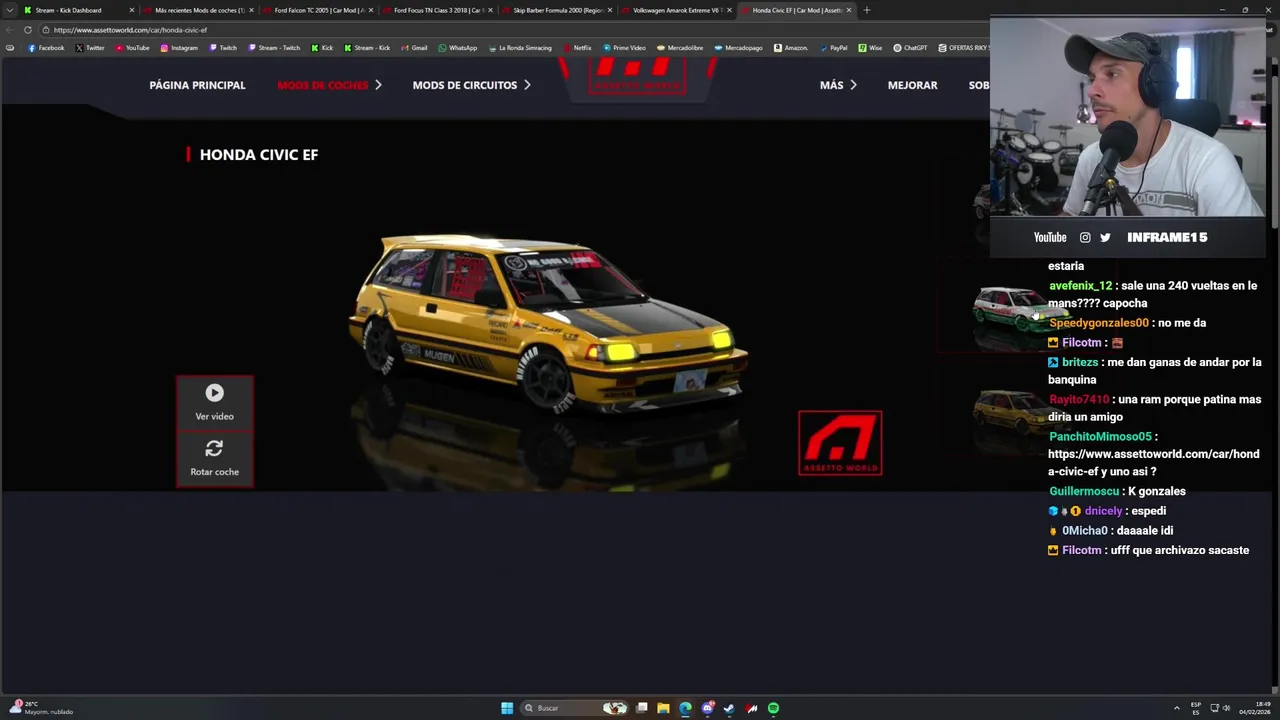Viewport: 1280px width, 720px height.
Task: Click the Assetto World red logo badge
Action: [x=840, y=443]
